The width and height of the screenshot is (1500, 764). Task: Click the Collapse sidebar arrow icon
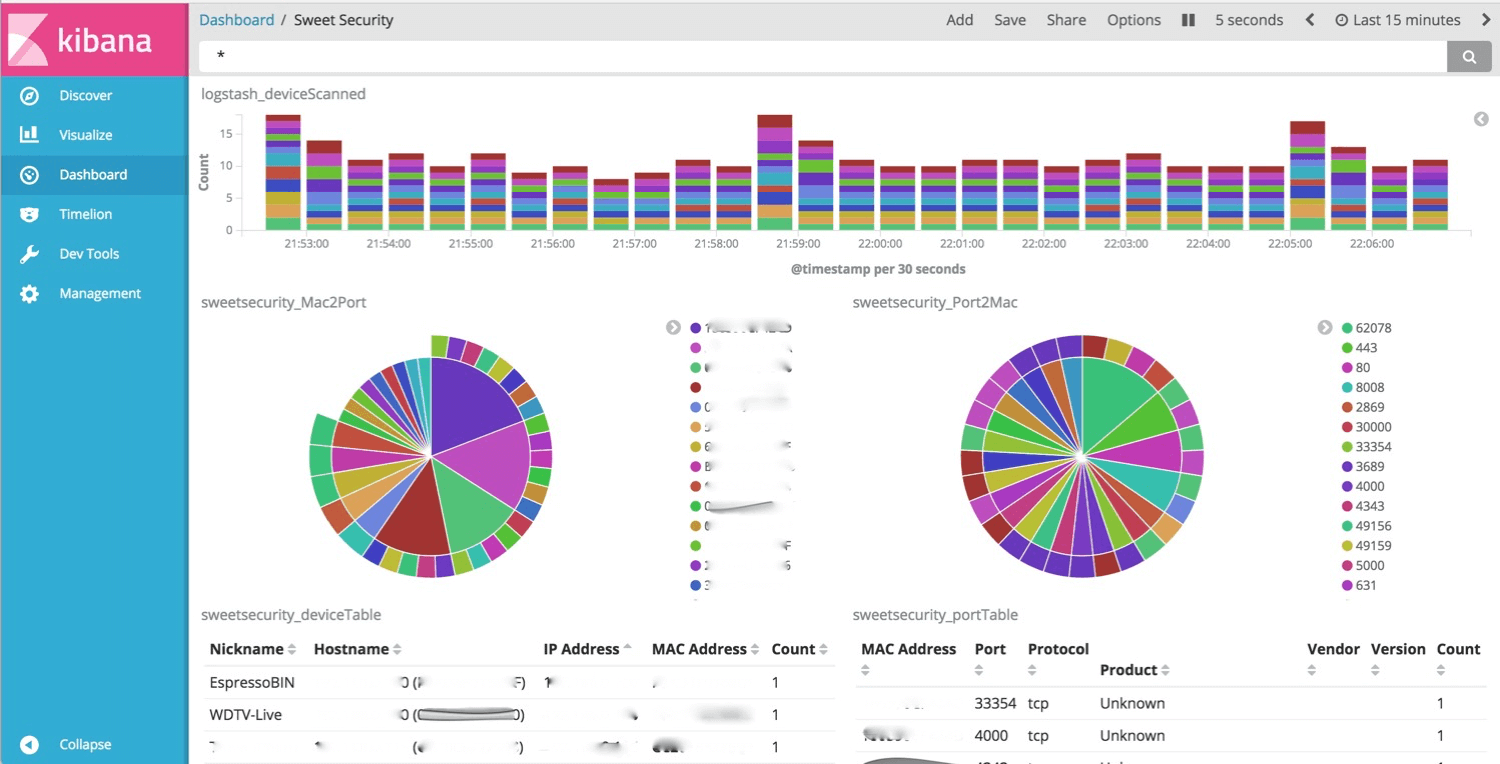pyautogui.click(x=29, y=745)
